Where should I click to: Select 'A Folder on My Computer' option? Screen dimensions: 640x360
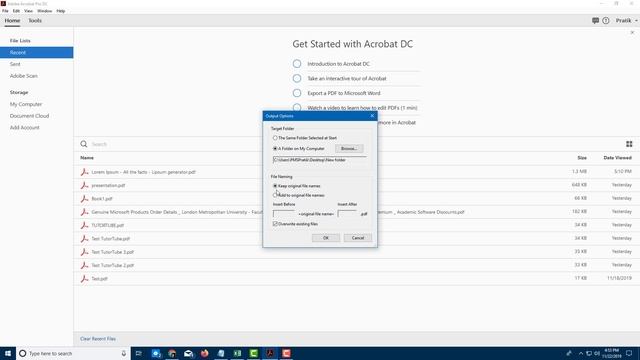click(x=275, y=149)
